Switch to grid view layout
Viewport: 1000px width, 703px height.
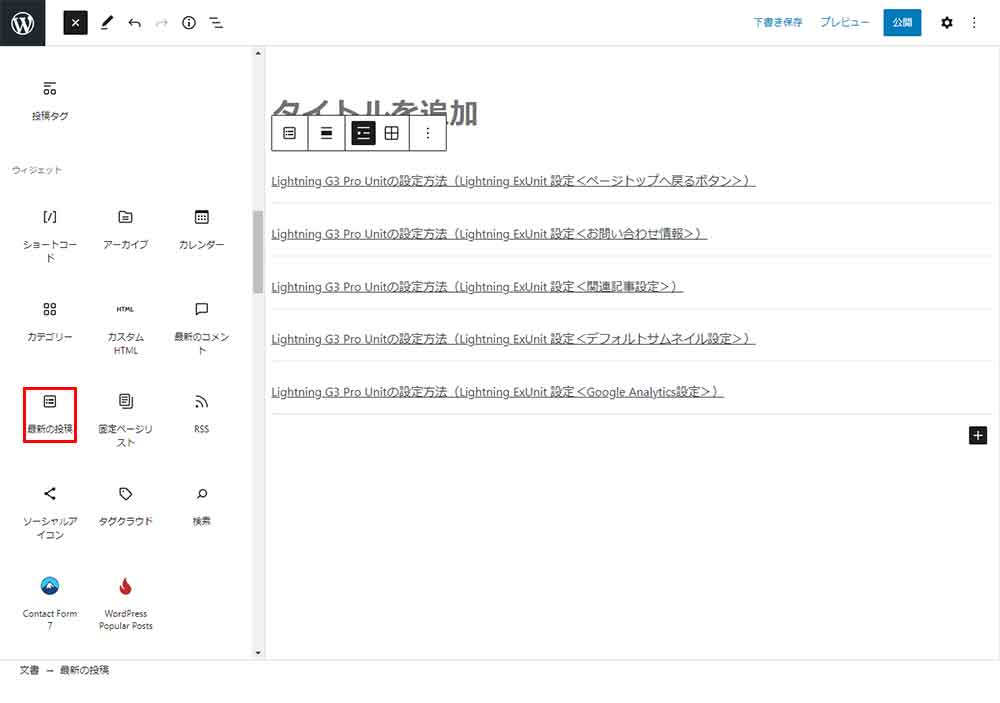tap(392, 133)
